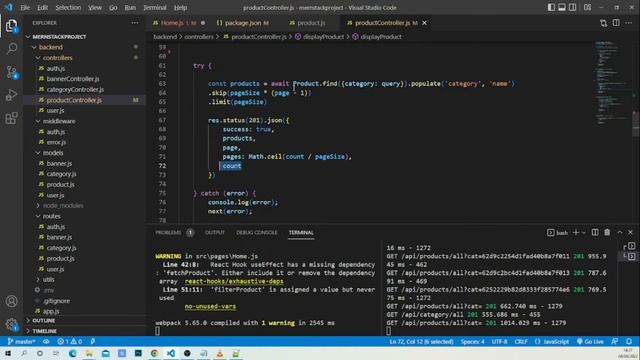Toggle secondary side bar layout icon
The width and height of the screenshot is (640, 360).
point(573,7)
